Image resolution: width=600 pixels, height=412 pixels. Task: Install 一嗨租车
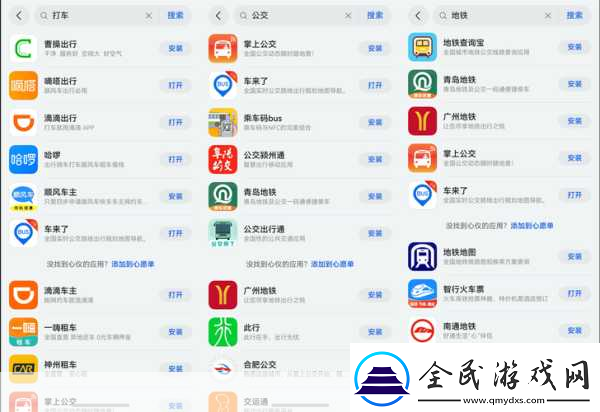point(176,332)
